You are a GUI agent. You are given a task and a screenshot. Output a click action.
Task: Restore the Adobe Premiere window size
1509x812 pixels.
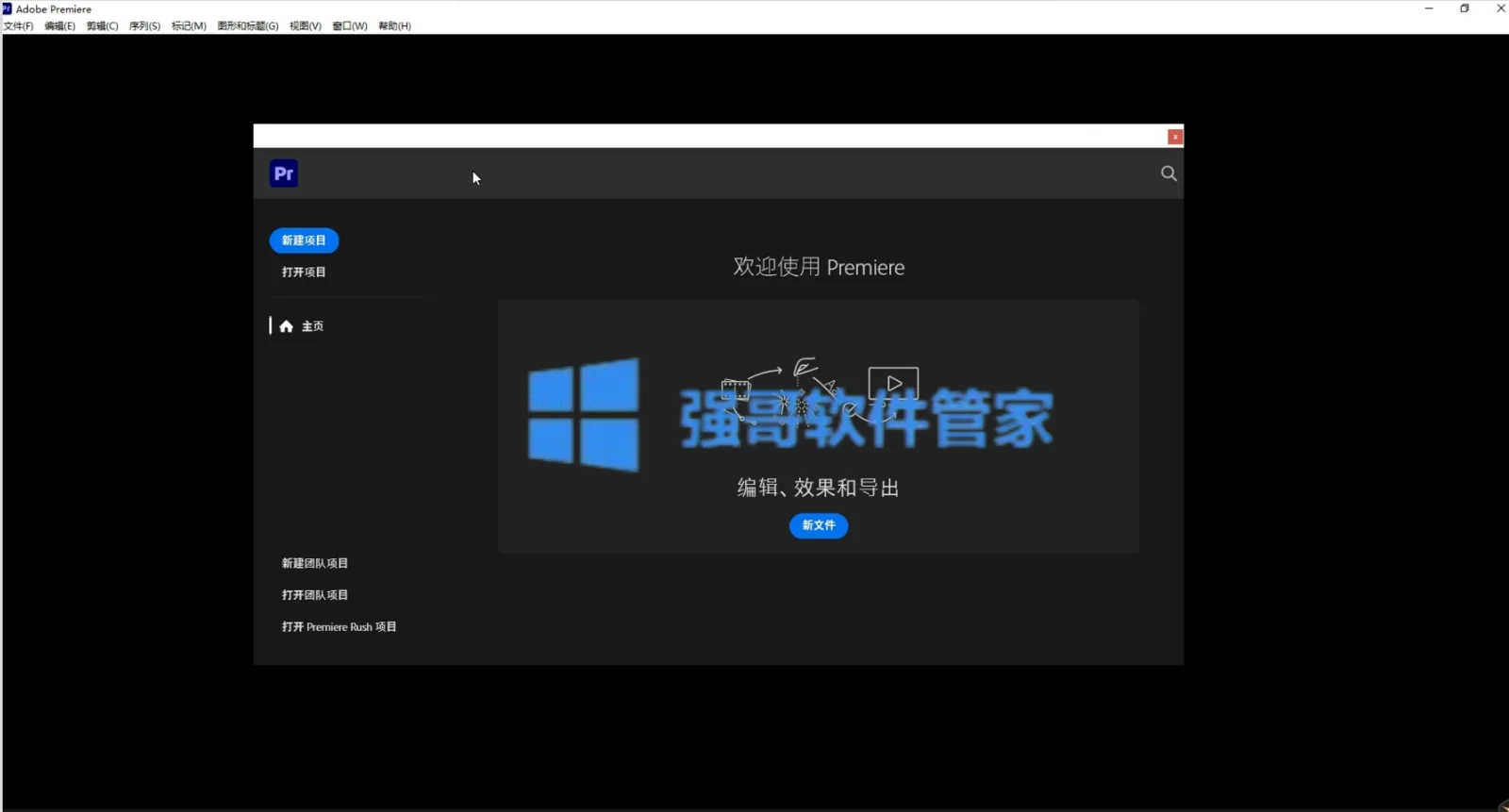1465,8
